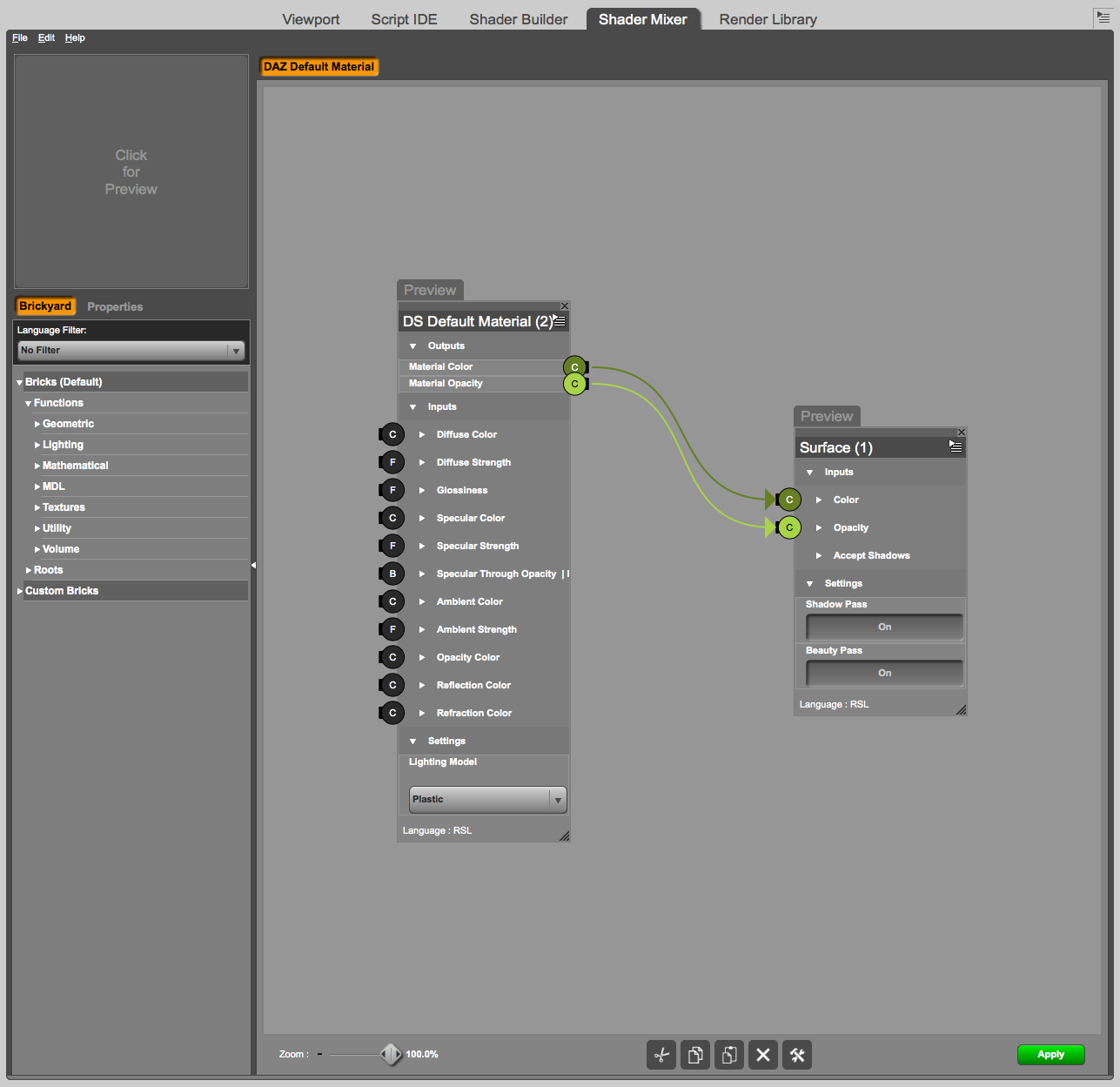Click the preview thumbnail area

pyautogui.click(x=131, y=171)
